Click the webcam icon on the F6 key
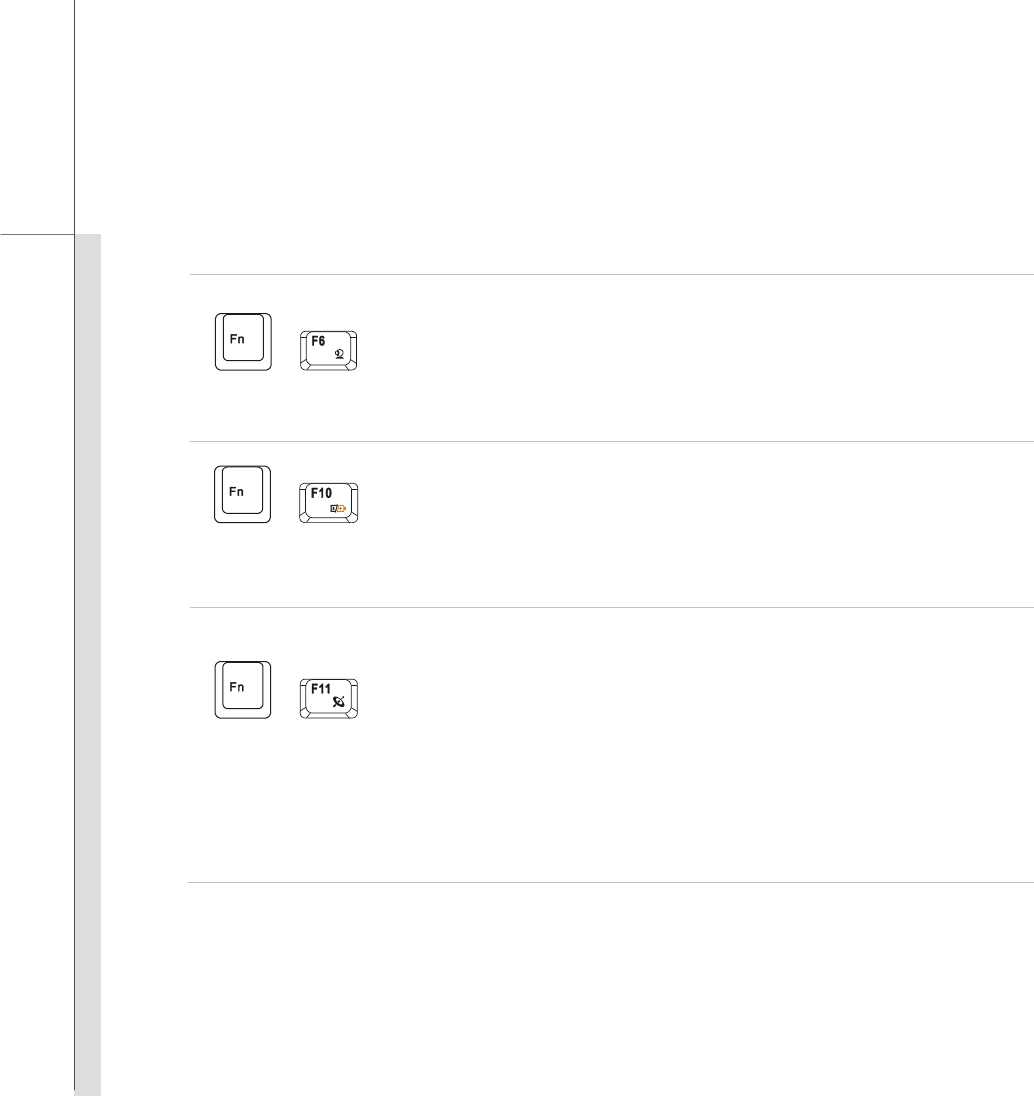The width and height of the screenshot is (1034, 1096). tap(340, 354)
